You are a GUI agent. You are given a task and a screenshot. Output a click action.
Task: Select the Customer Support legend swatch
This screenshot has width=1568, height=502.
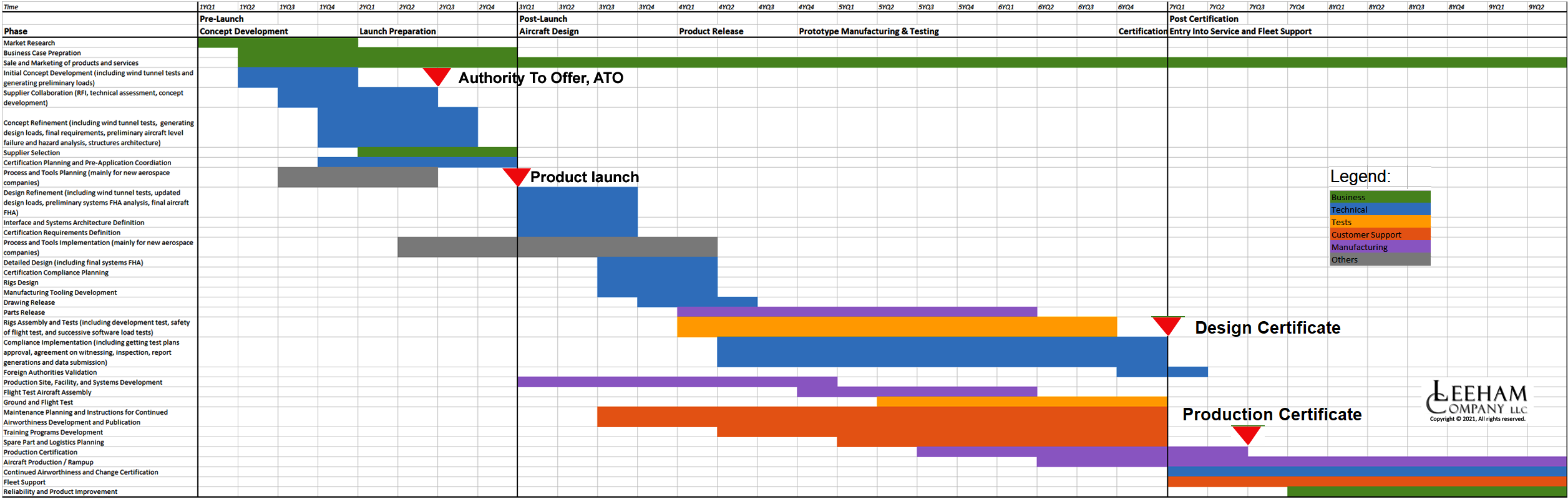point(1380,234)
